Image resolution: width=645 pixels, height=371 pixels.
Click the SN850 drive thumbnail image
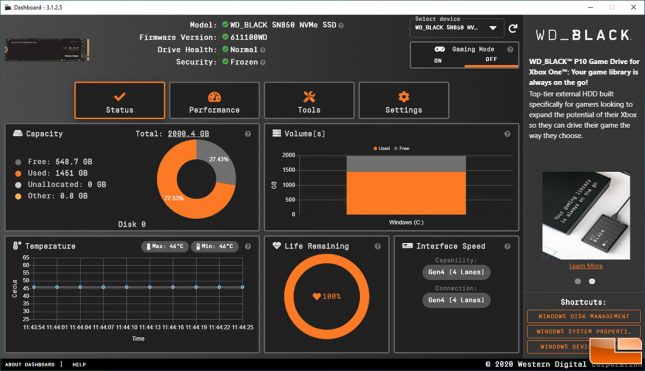(47, 50)
